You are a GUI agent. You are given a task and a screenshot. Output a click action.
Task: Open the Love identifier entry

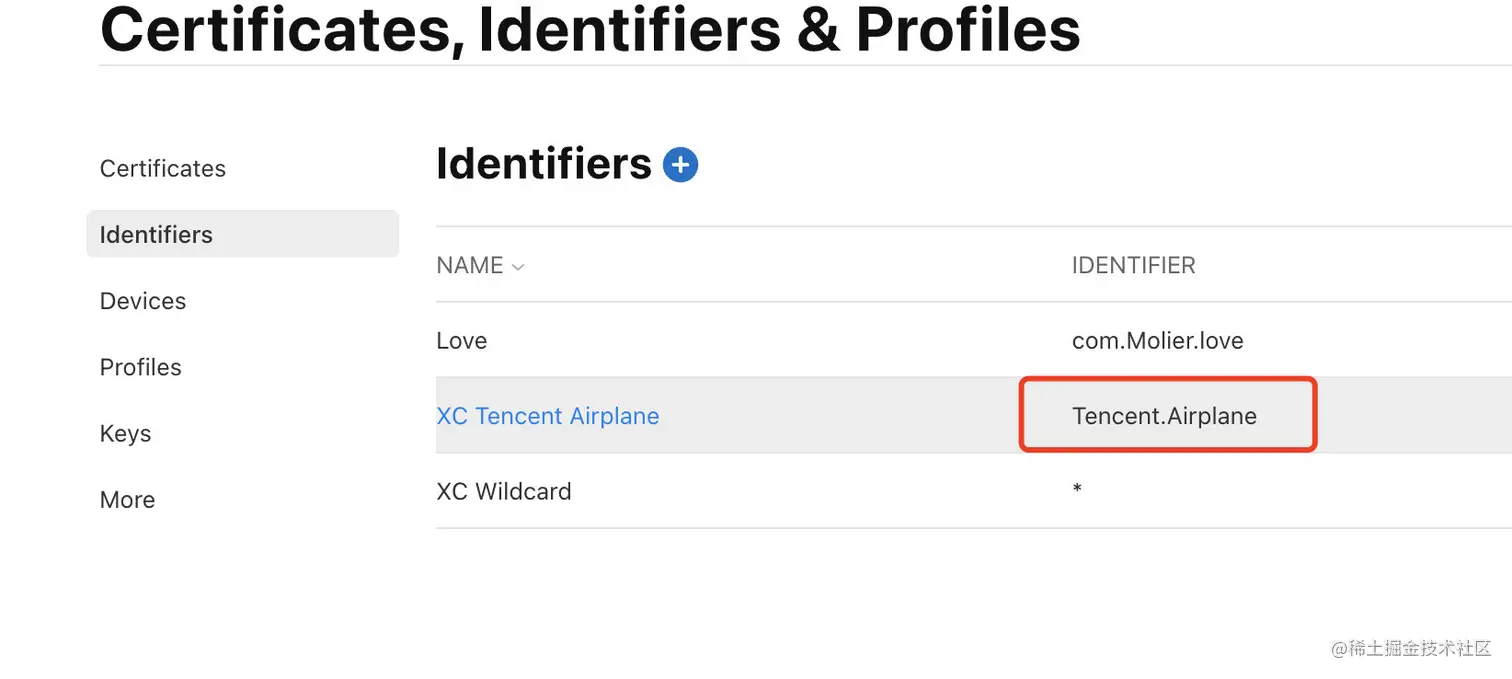pos(462,341)
